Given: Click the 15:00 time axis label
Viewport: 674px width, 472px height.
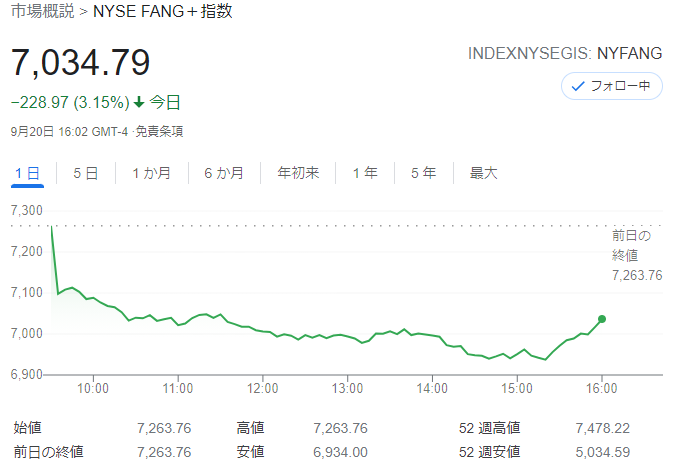Looking at the screenshot, I should [x=517, y=389].
